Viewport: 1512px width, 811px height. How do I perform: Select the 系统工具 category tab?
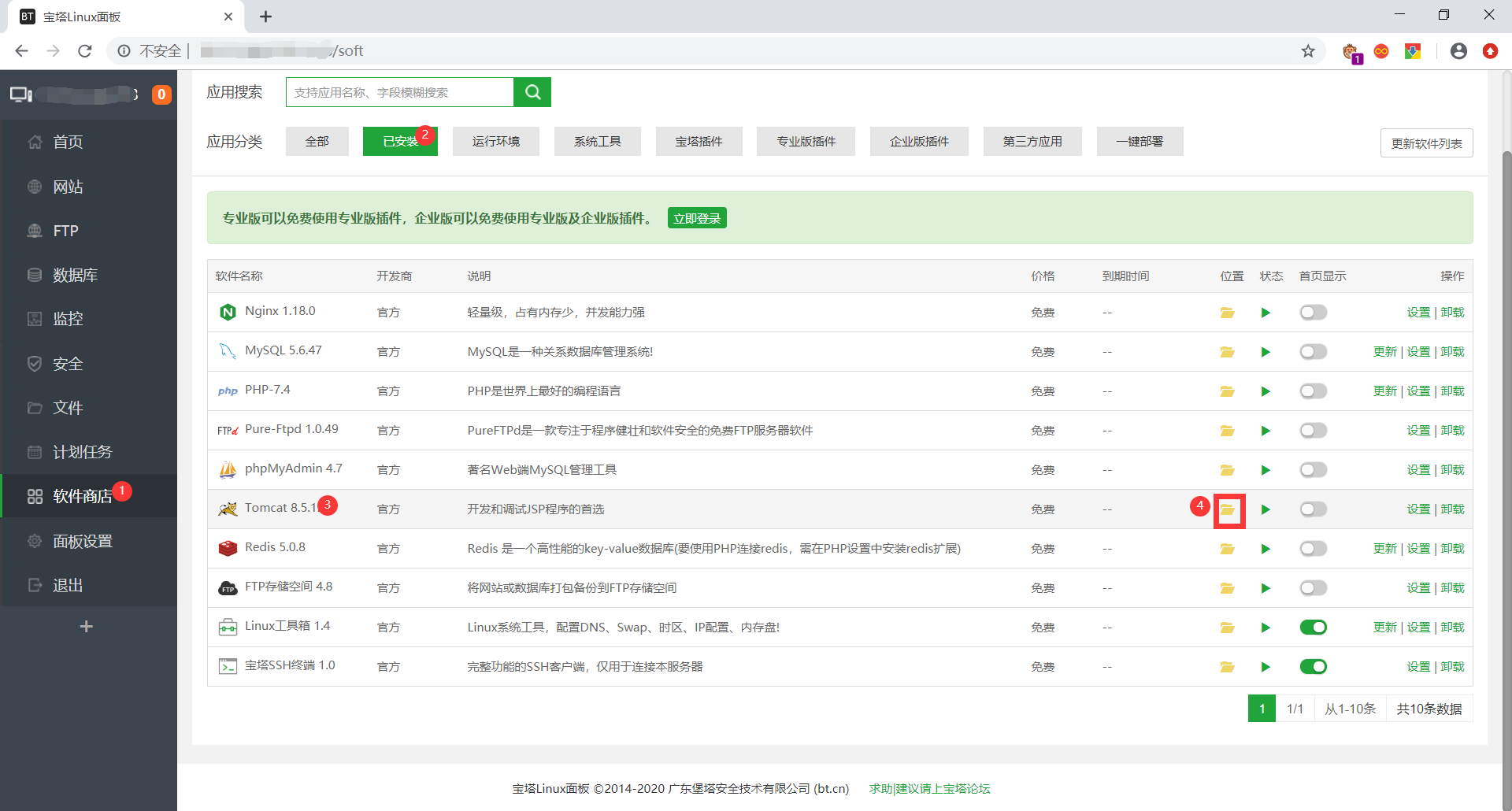598,142
